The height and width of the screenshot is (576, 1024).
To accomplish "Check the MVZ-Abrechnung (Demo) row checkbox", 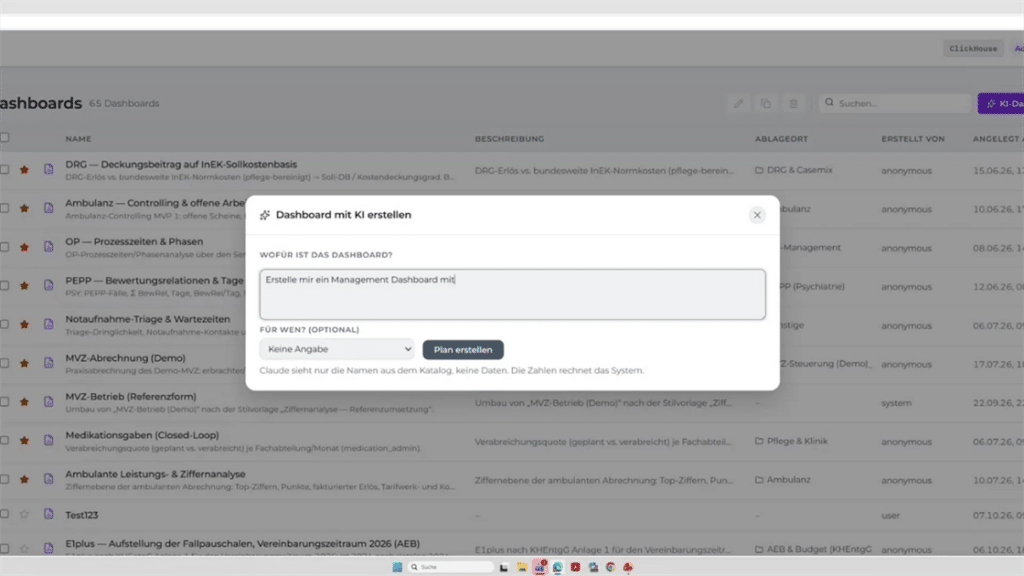I will [5, 363].
